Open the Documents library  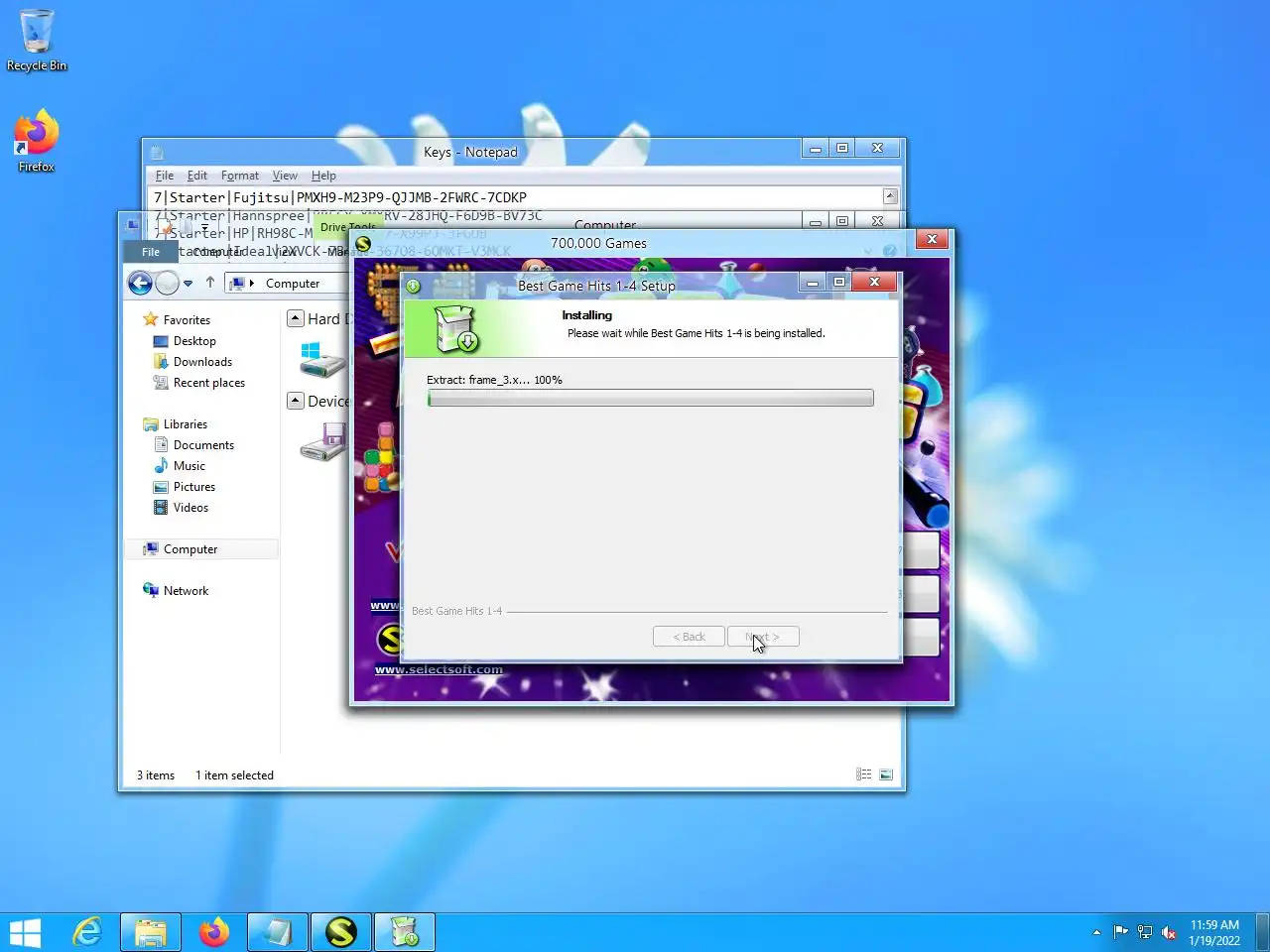203,444
